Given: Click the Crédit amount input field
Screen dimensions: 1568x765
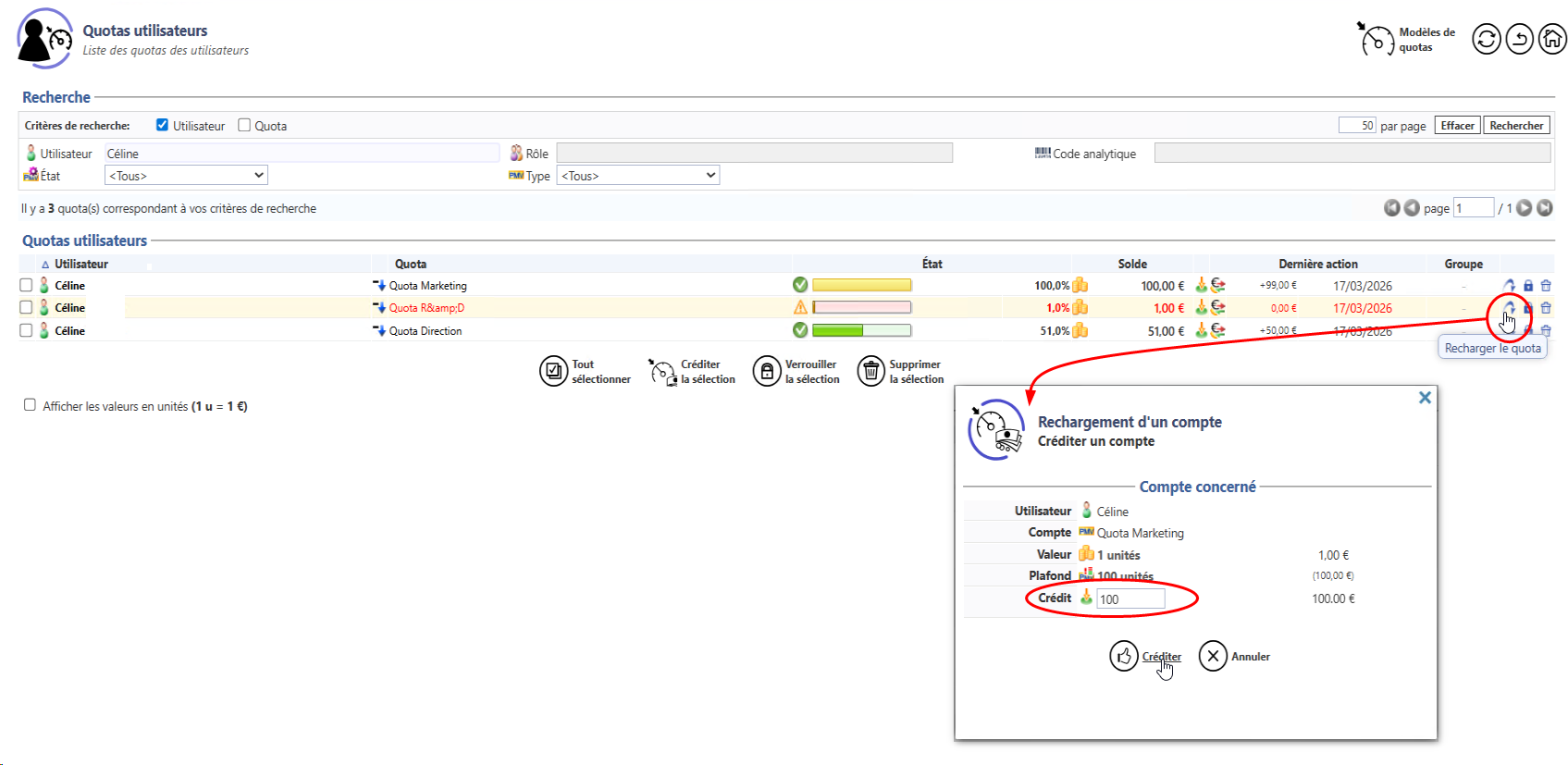Looking at the screenshot, I should point(1130,599).
